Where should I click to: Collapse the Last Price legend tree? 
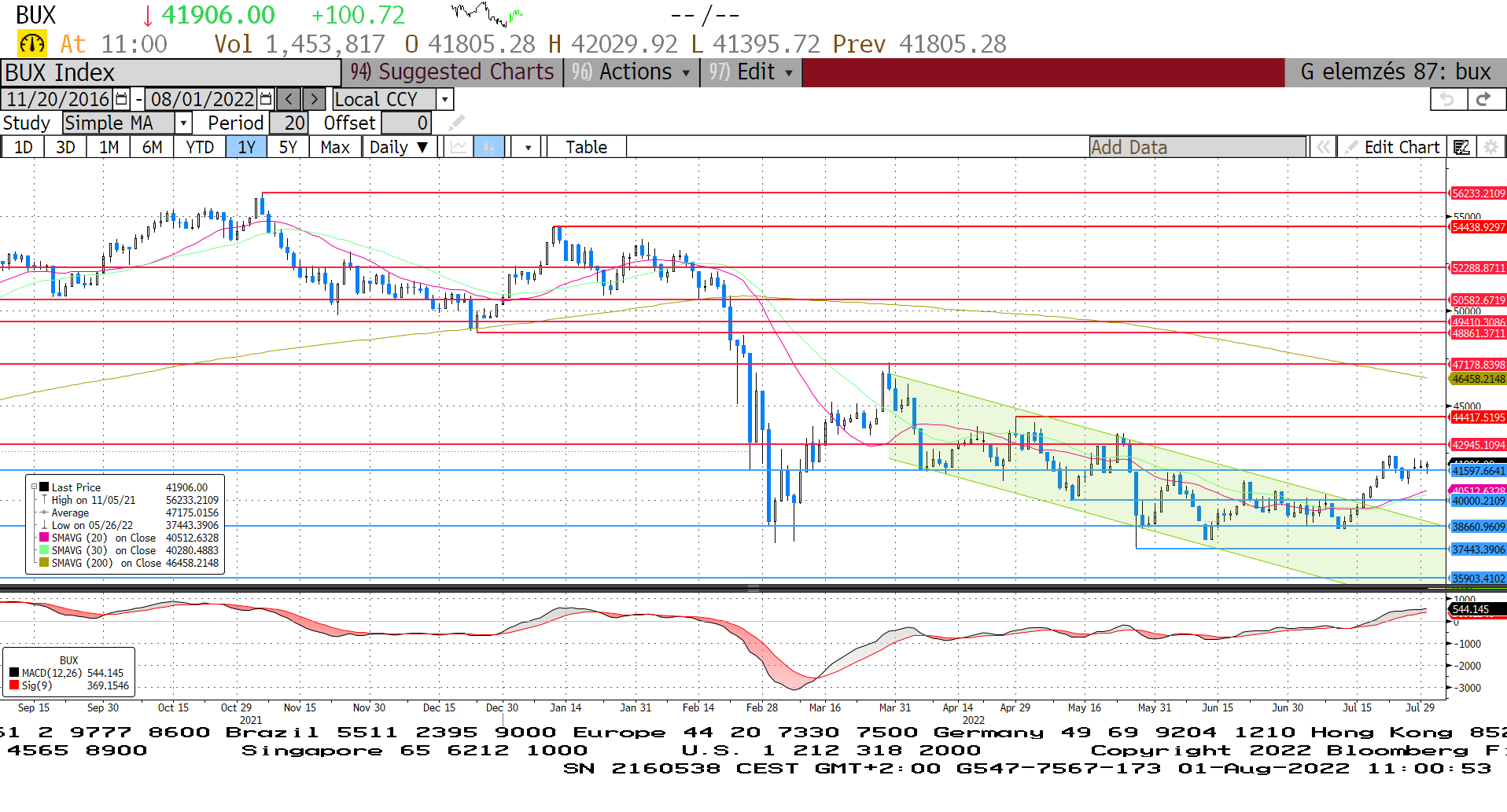click(x=34, y=487)
